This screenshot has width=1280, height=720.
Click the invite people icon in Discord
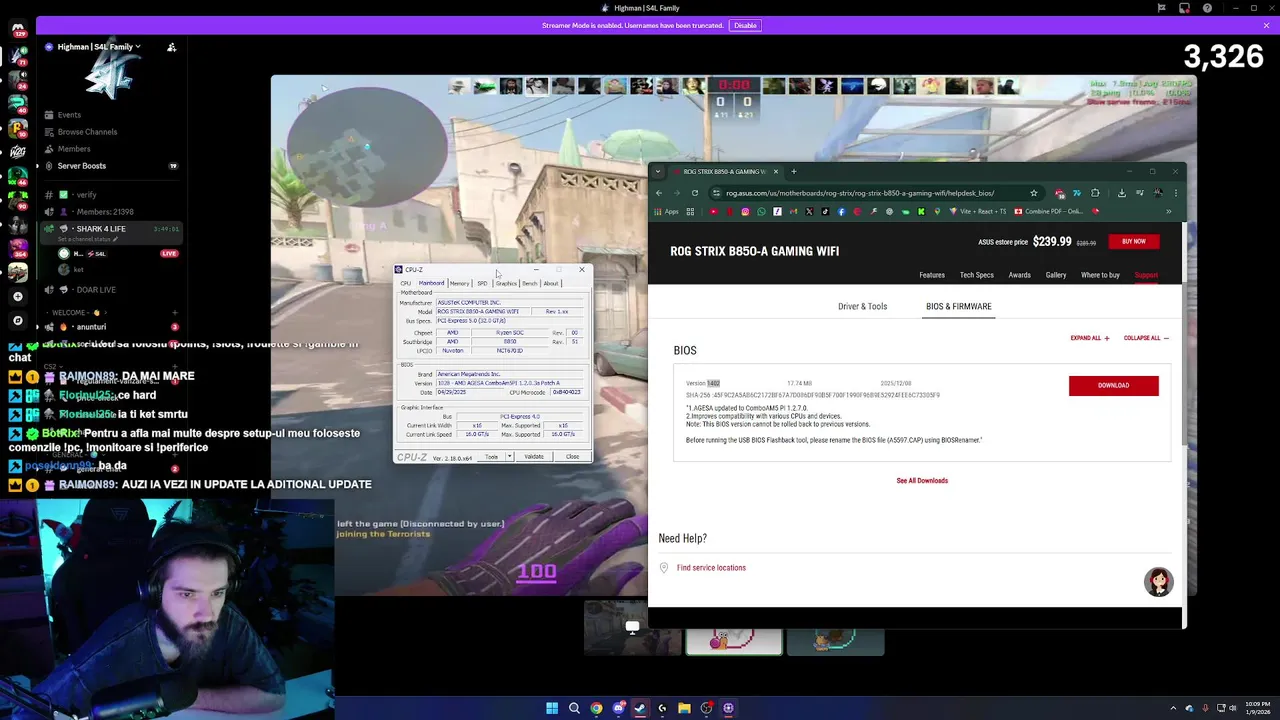(171, 47)
